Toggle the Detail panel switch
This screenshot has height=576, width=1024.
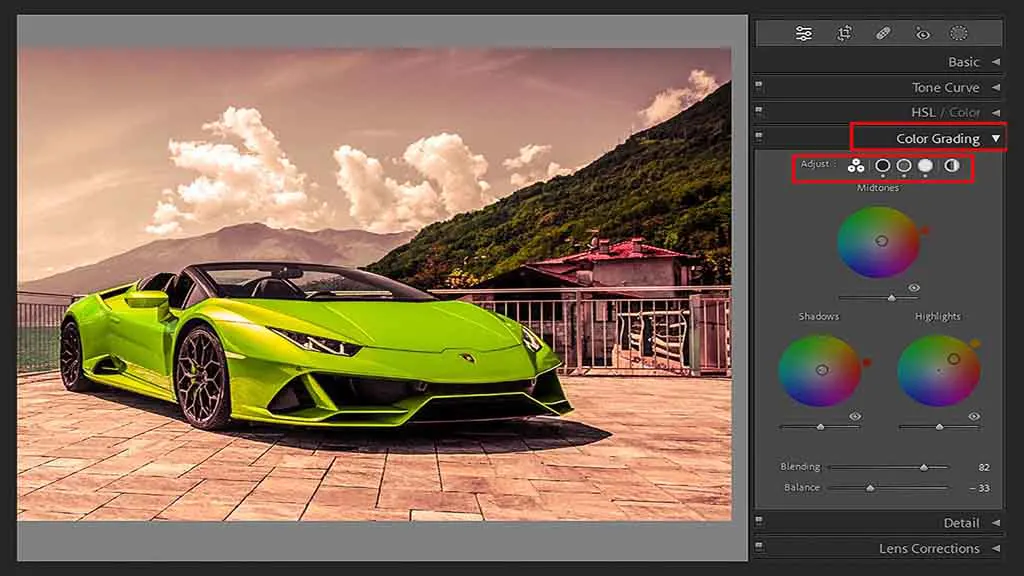(x=758, y=520)
